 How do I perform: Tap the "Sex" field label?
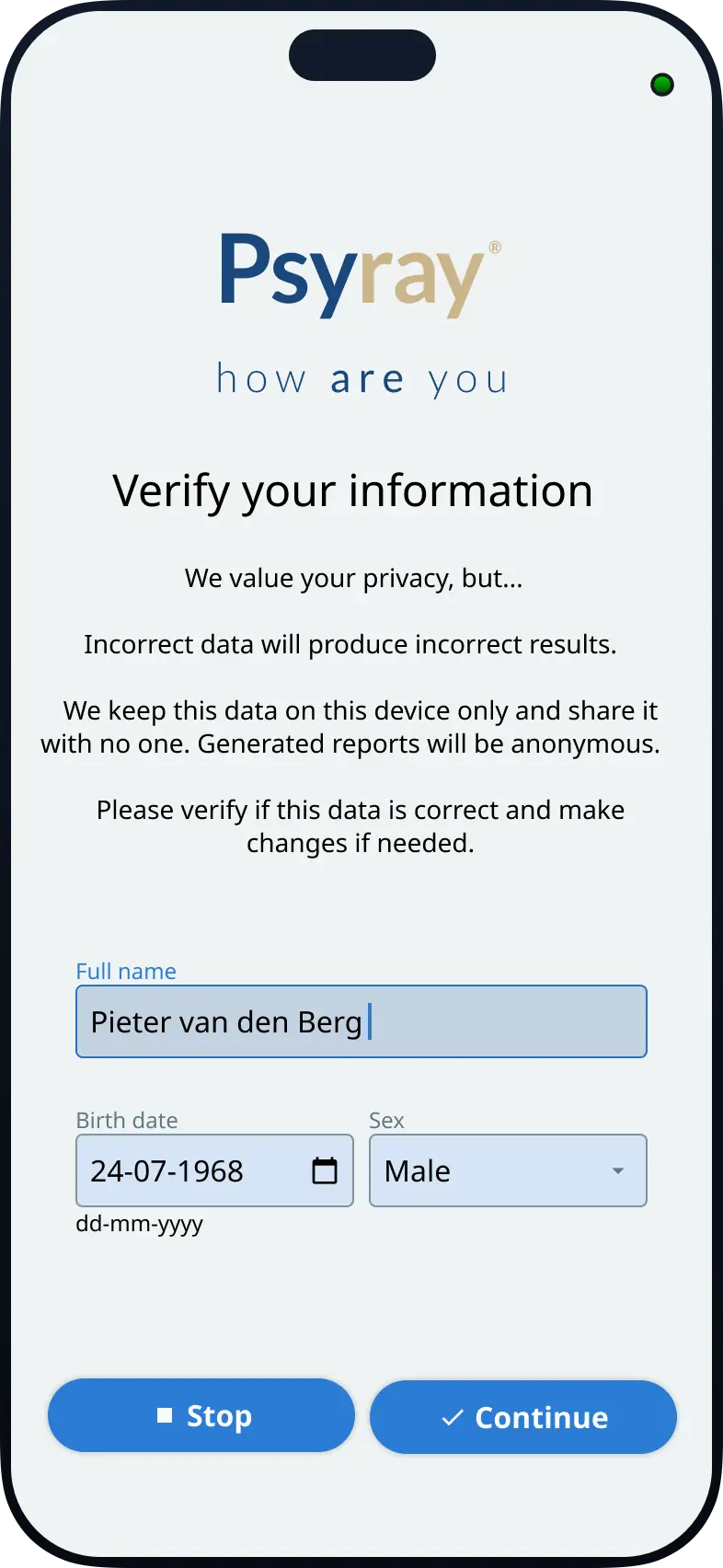pos(386,1120)
